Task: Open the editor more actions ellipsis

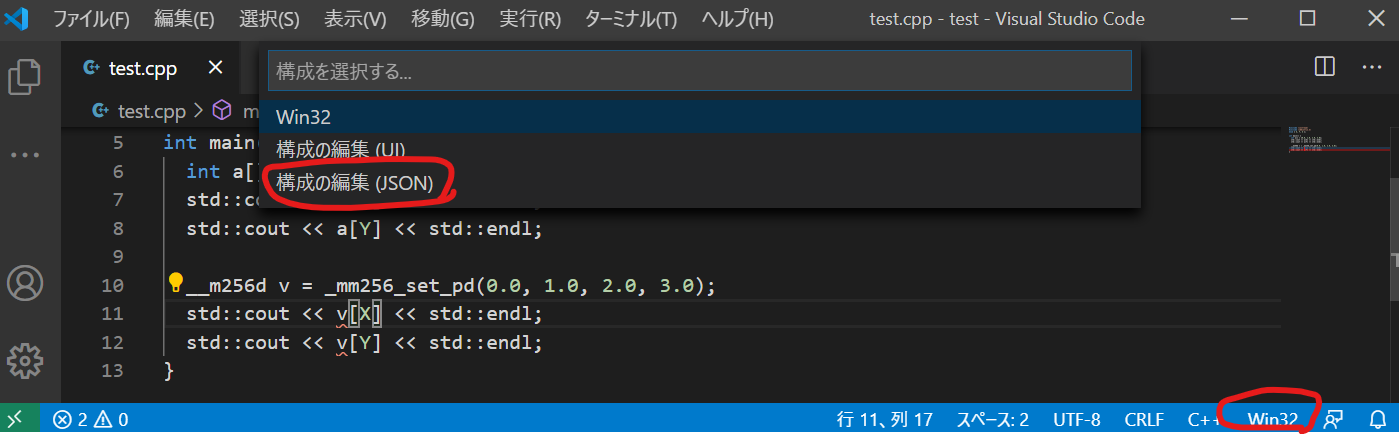Action: coord(1371,68)
